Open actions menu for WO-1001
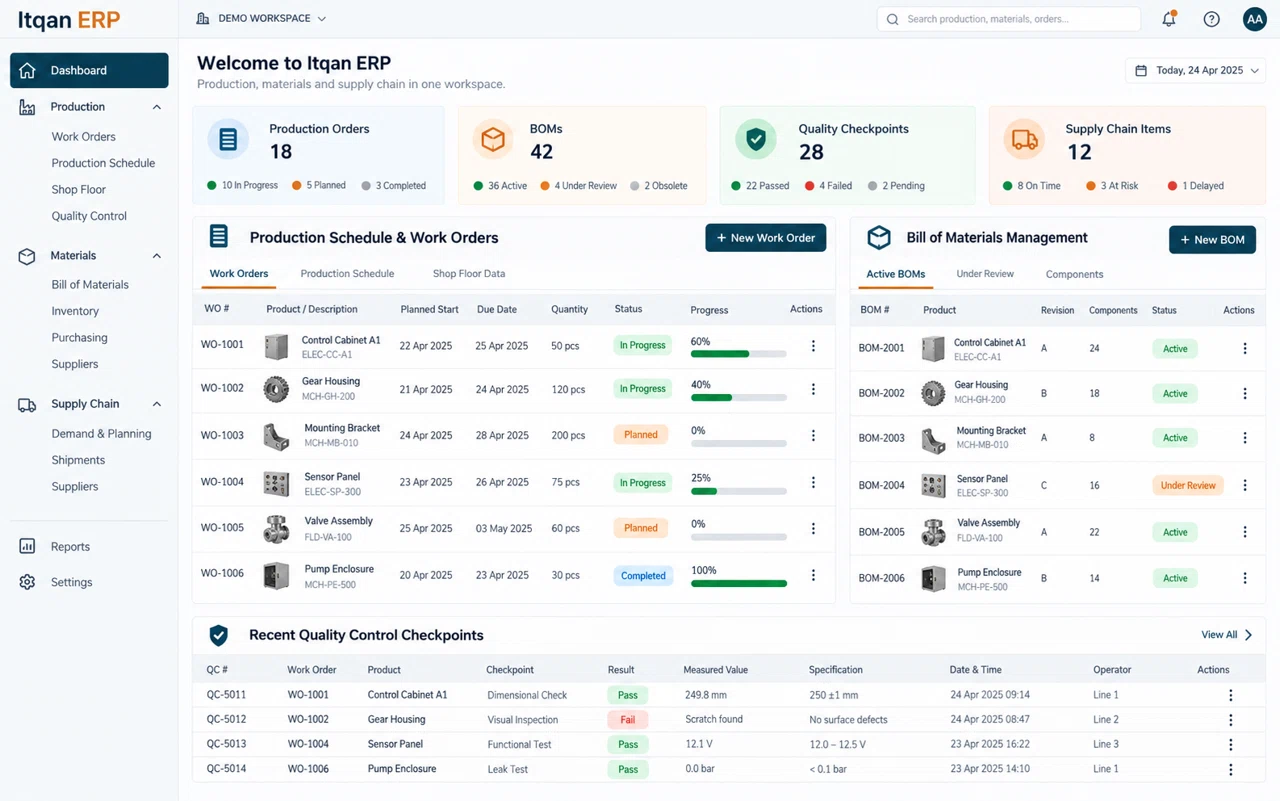 pyautogui.click(x=813, y=346)
